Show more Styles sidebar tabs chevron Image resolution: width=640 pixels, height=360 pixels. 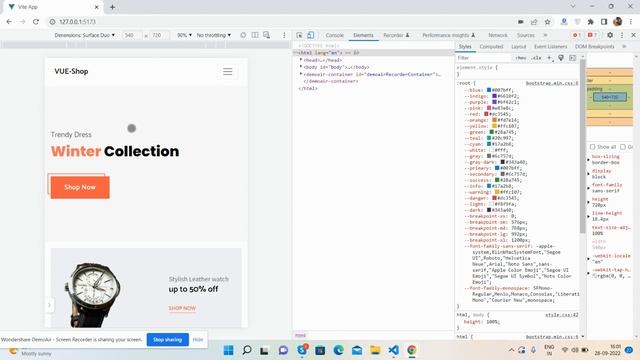point(624,47)
